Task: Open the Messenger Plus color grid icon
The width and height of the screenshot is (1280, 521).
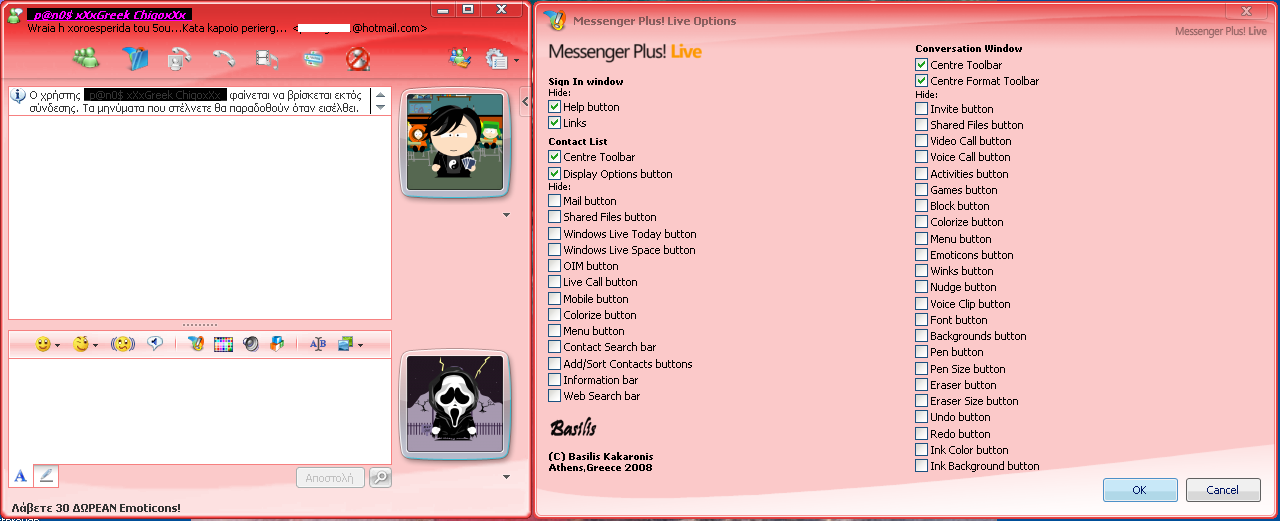Action: (224, 343)
